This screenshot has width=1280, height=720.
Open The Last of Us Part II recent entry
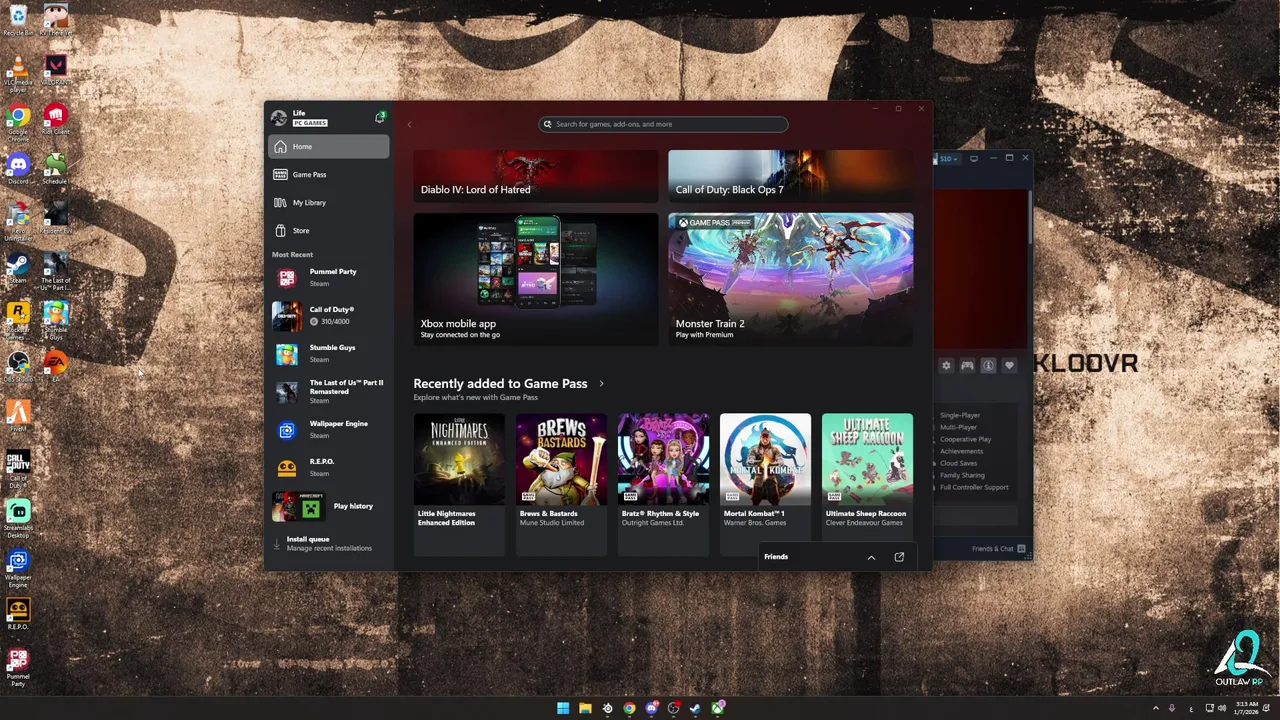(x=328, y=392)
